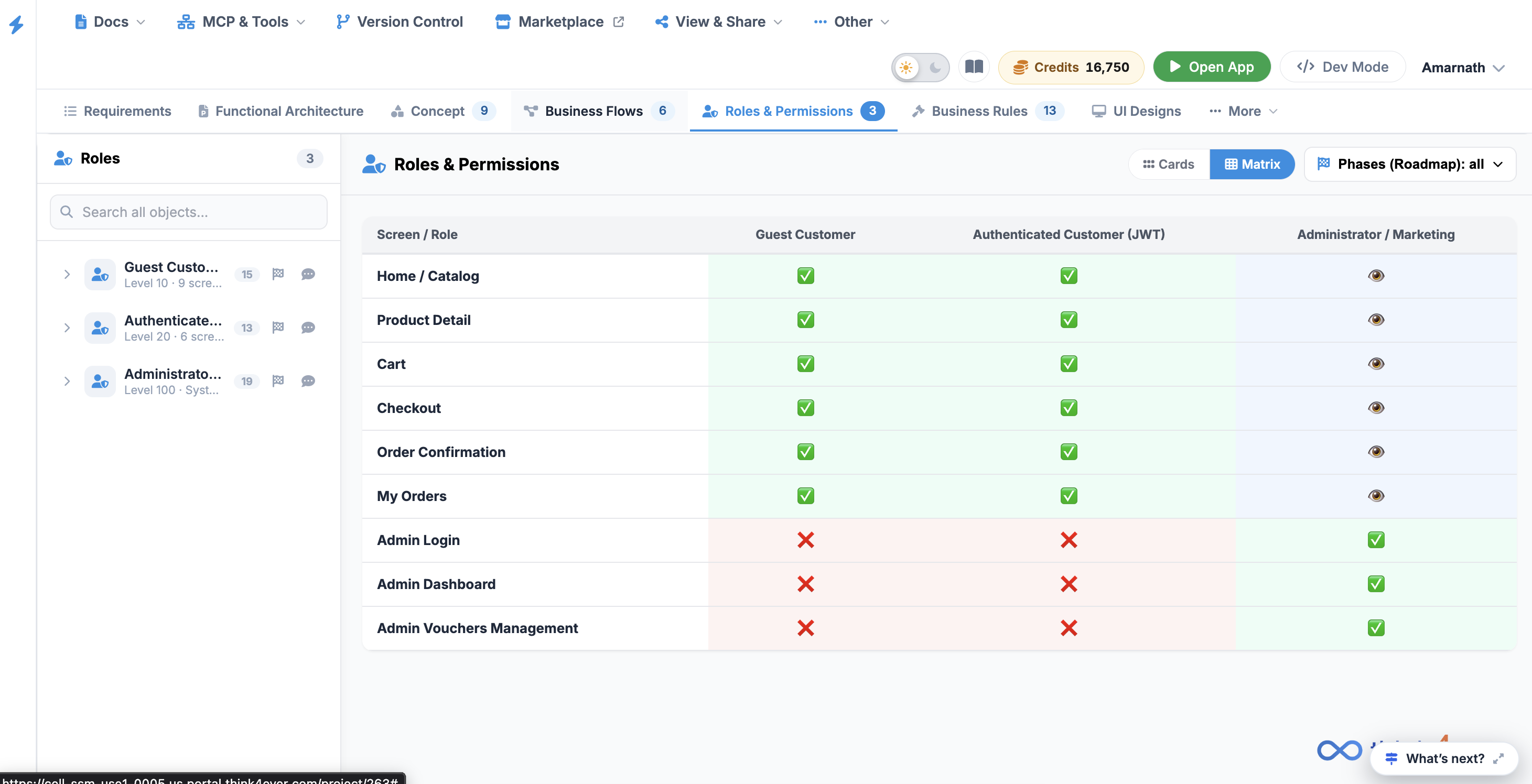
Task: Toggle Administrator view permission for Checkout
Action: click(1376, 408)
